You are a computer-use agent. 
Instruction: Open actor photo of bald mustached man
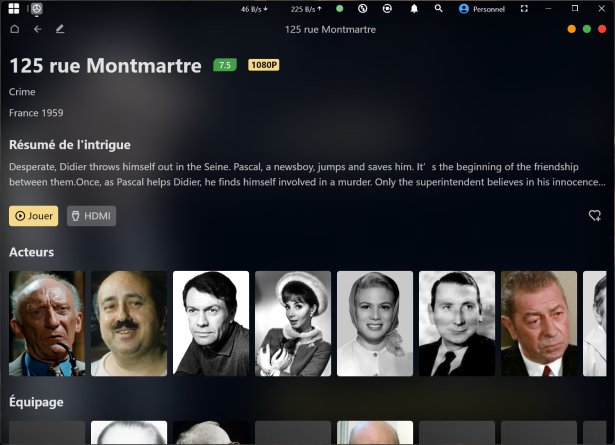129,323
